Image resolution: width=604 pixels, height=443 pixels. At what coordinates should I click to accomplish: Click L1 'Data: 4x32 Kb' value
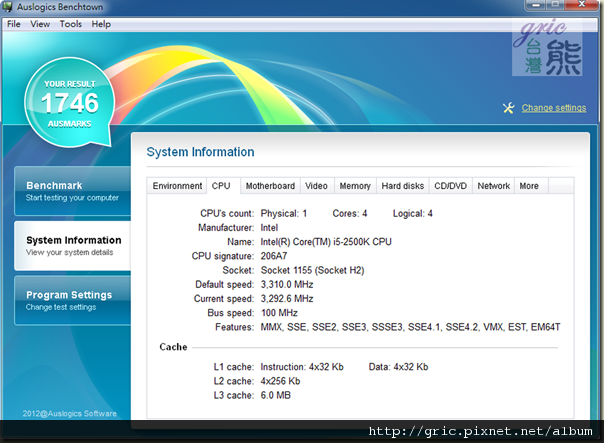tap(398, 367)
